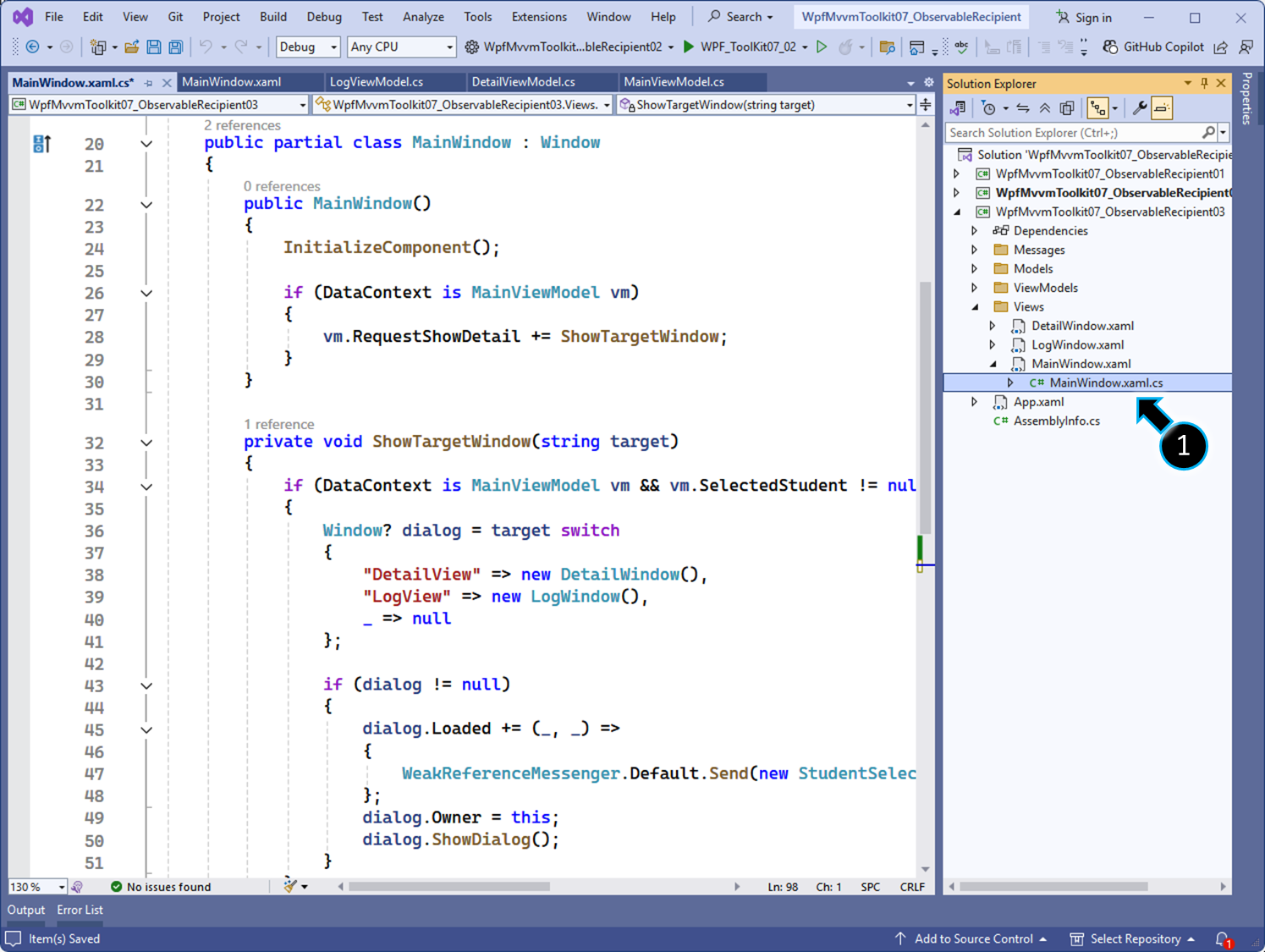Toggle Auto Hide pin for Solution Explorer
This screenshot has height=952, width=1265.
click(x=1204, y=83)
